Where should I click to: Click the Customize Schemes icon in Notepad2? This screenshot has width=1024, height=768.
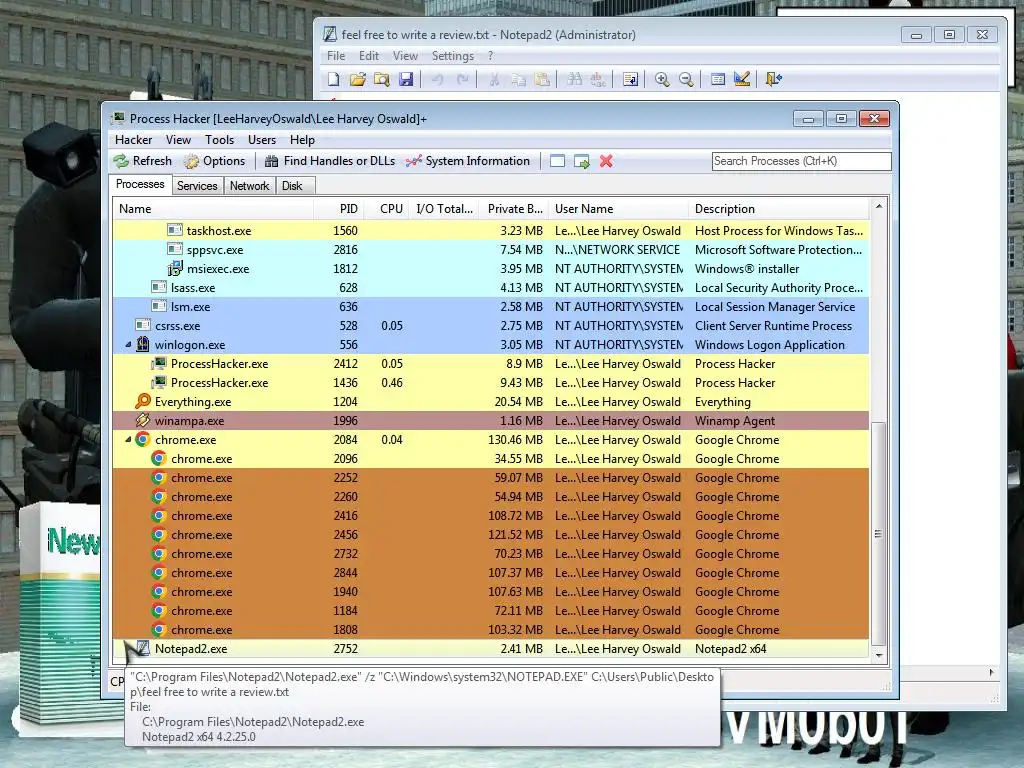click(742, 80)
